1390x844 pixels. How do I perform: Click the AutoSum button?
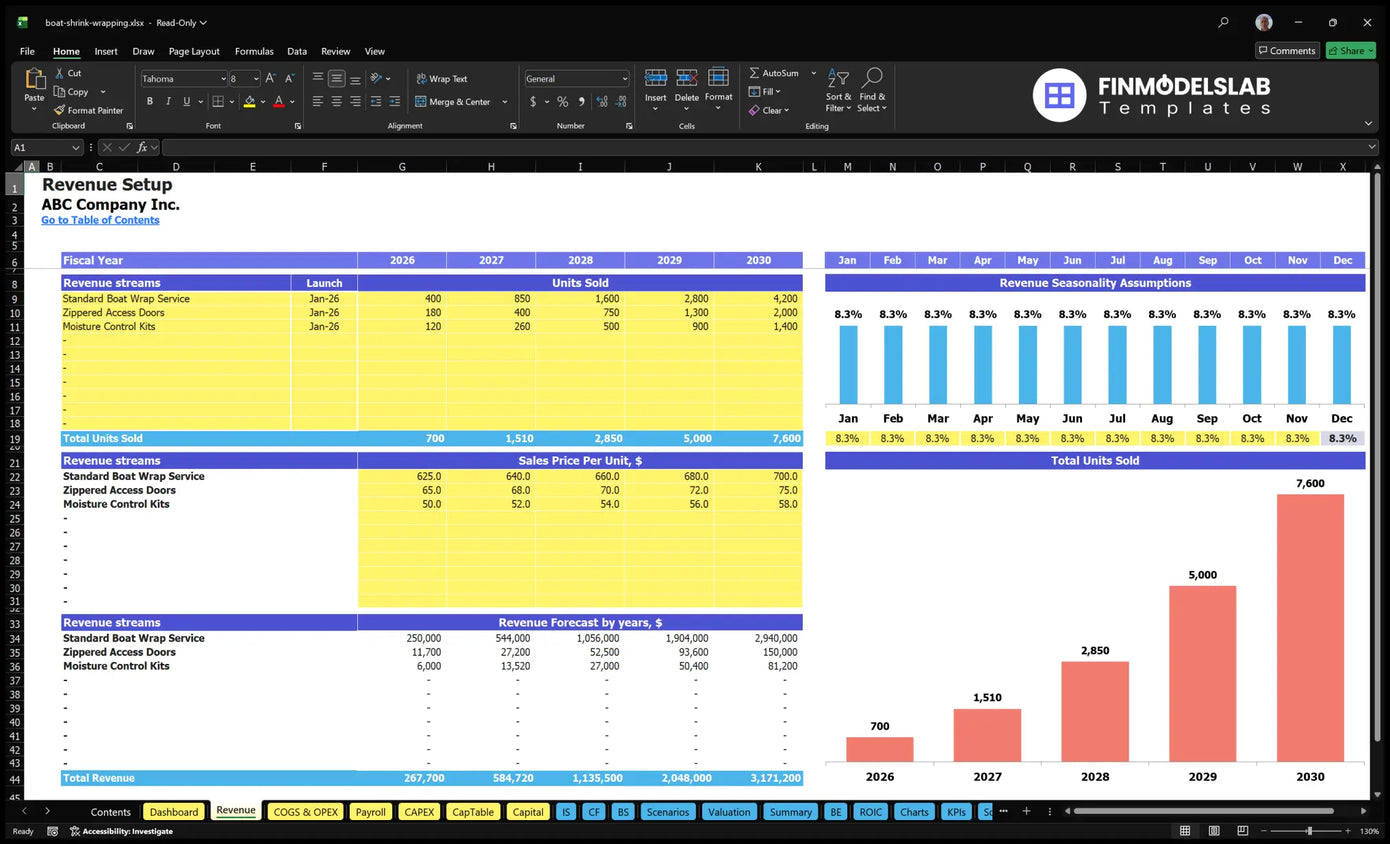point(774,73)
